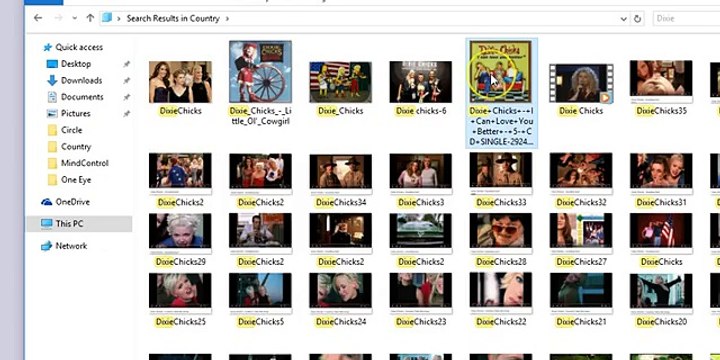Select the DixieChicks5 thumbnail

tap(260, 293)
